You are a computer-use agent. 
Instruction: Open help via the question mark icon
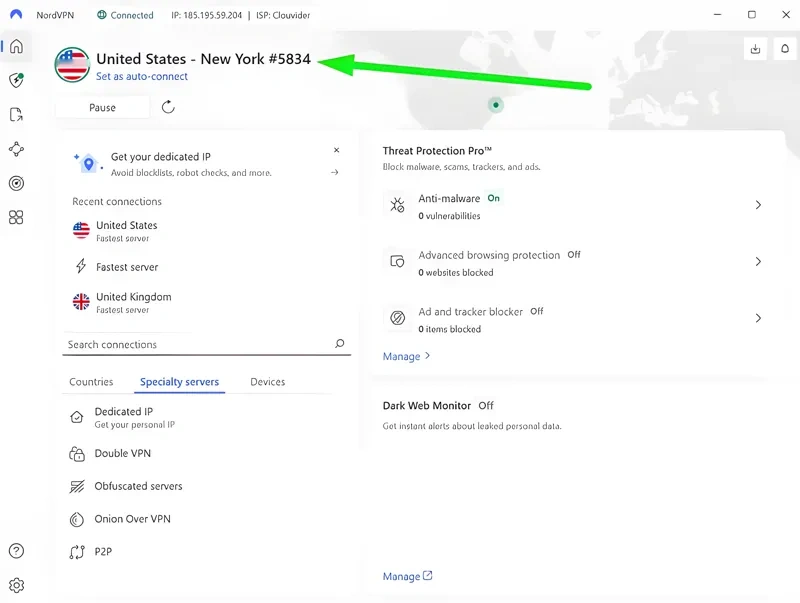[17, 551]
